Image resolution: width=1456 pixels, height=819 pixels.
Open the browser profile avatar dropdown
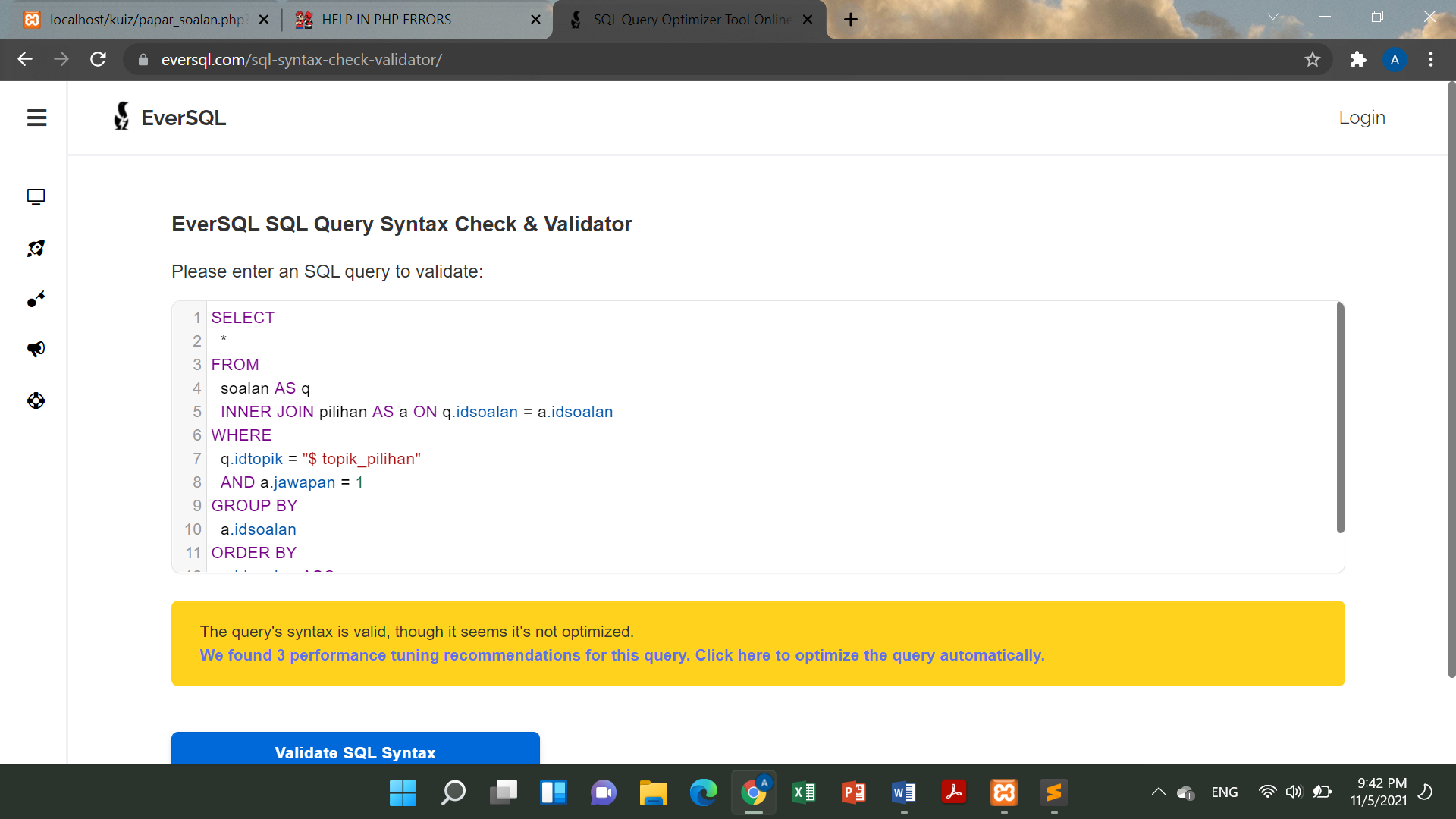(1395, 59)
